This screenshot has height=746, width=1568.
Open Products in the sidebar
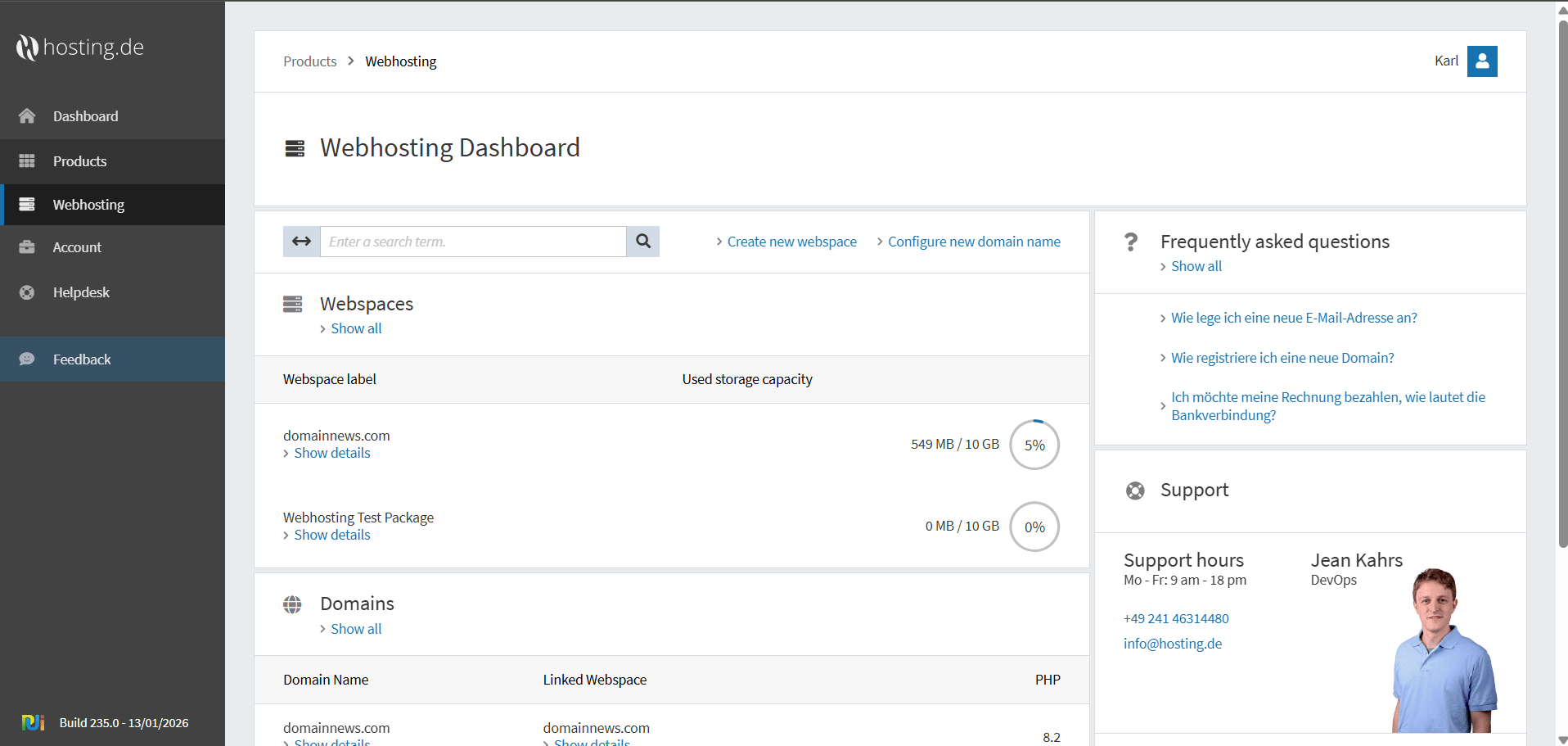[x=79, y=161]
